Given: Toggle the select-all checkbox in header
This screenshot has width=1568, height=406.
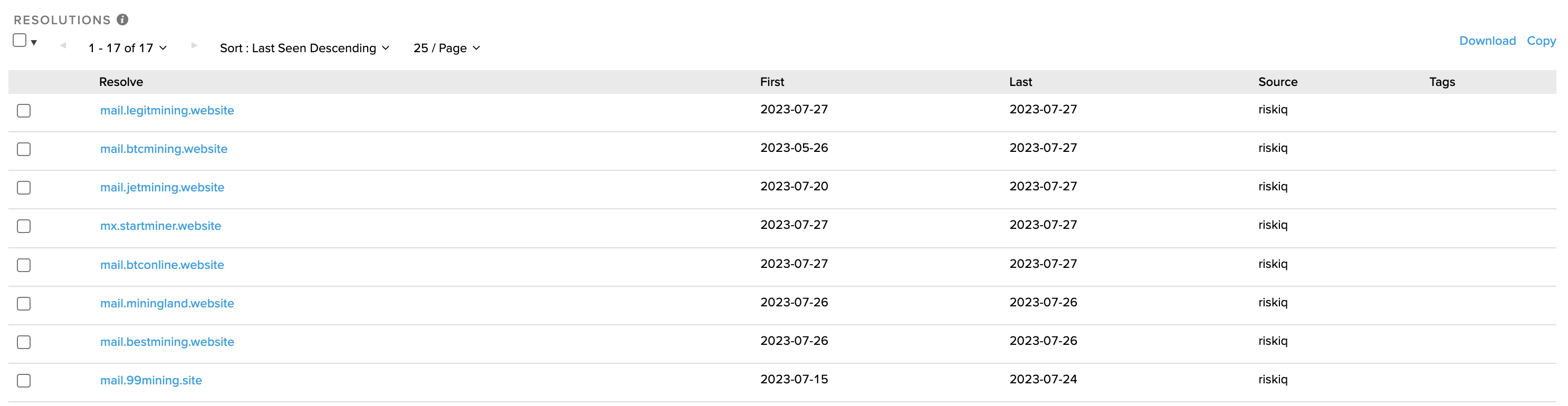Looking at the screenshot, I should [x=20, y=40].
